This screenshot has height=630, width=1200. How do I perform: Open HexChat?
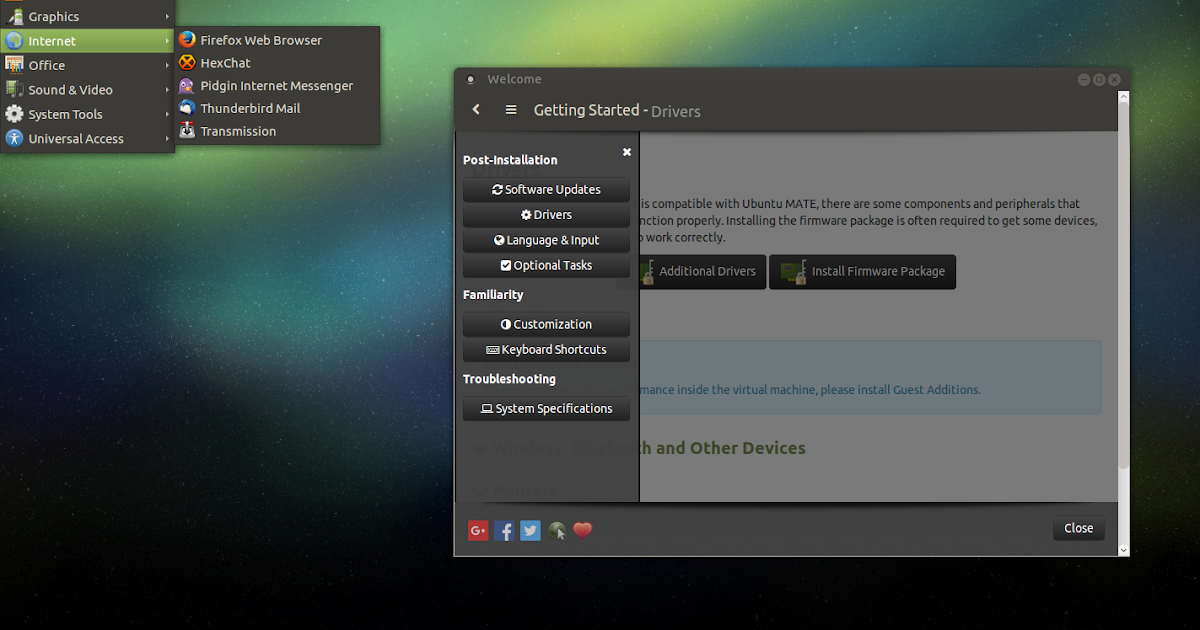pos(226,62)
